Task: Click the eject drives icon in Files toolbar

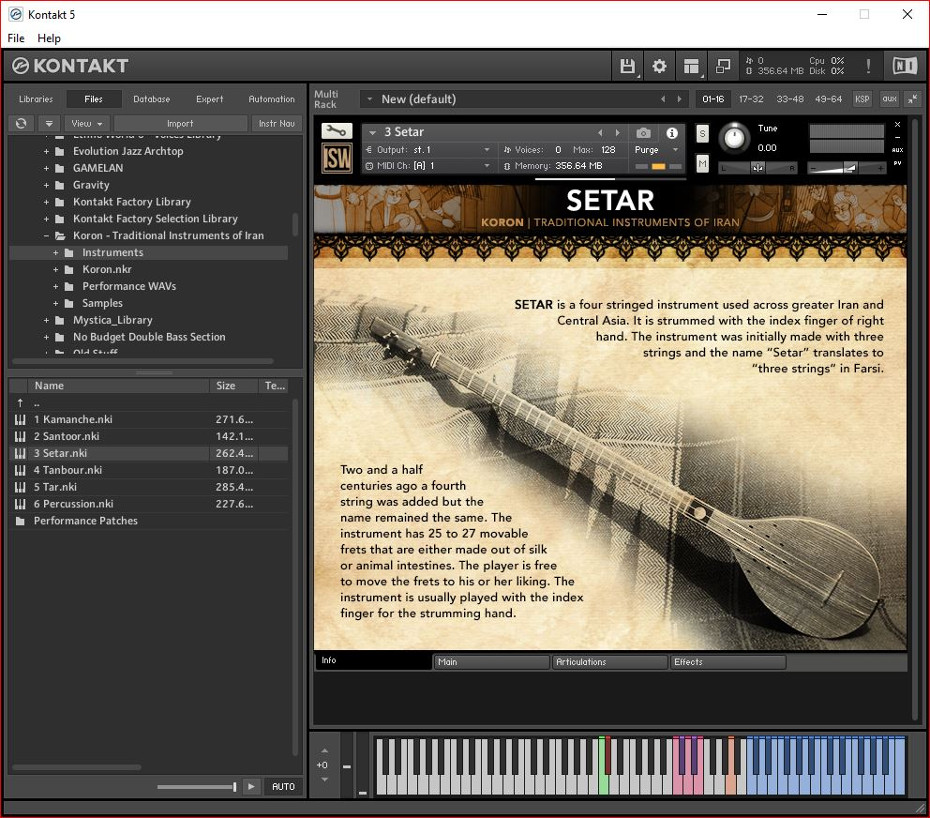Action: coord(49,123)
